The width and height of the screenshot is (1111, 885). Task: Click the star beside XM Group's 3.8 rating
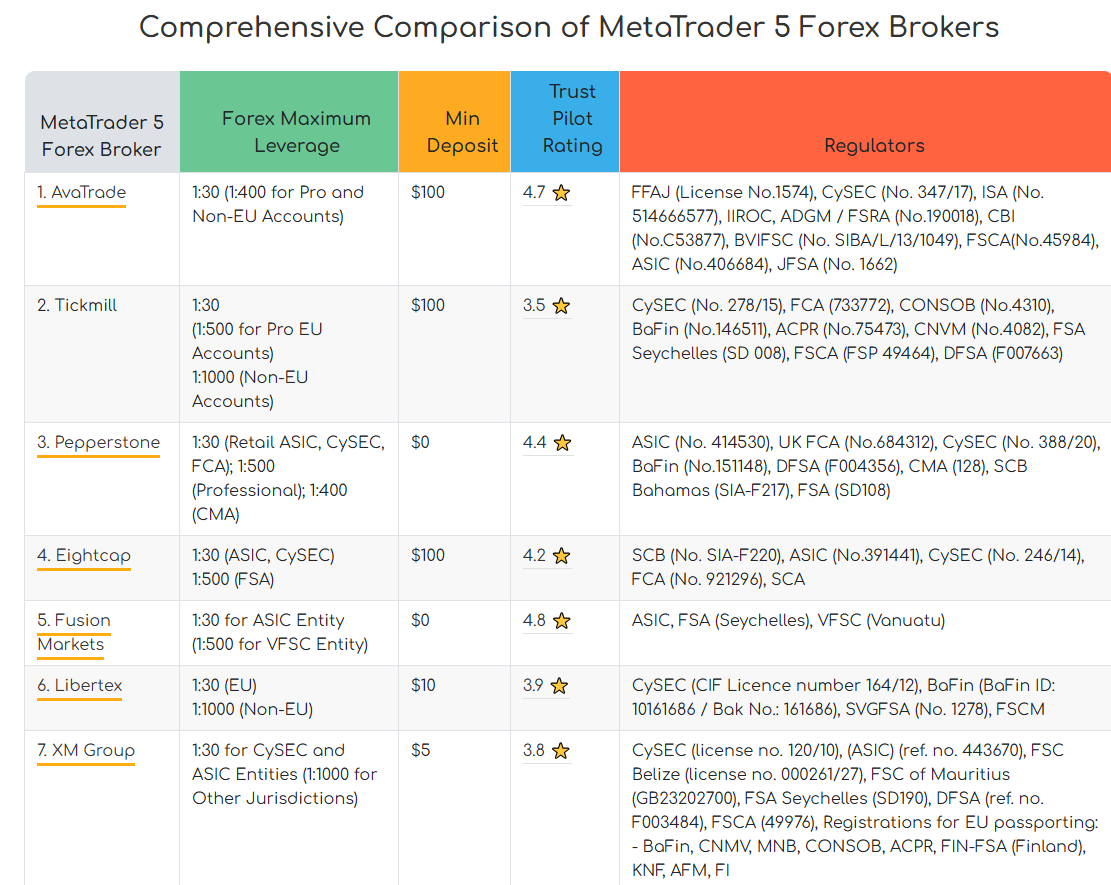(561, 751)
